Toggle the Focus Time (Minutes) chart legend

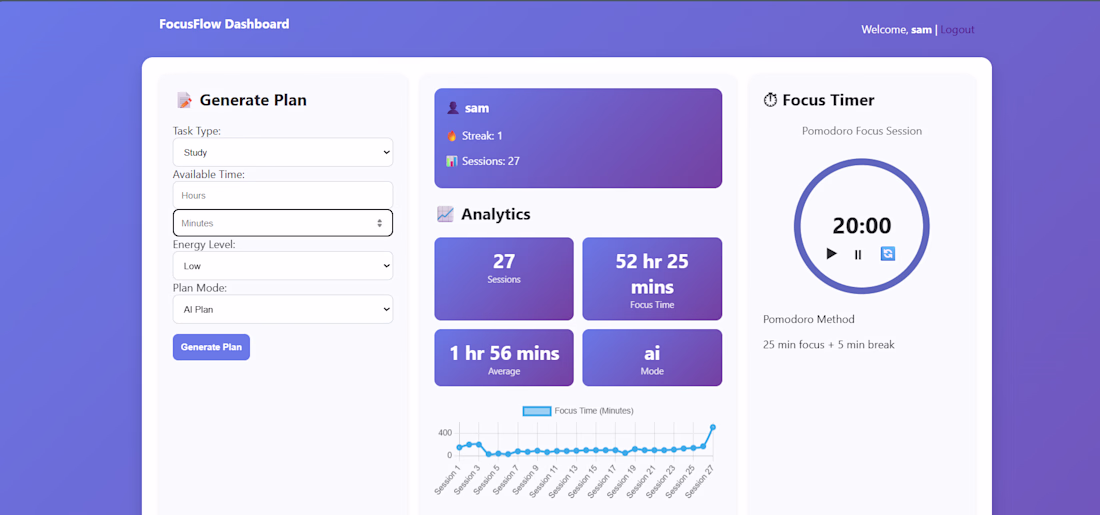pos(578,410)
